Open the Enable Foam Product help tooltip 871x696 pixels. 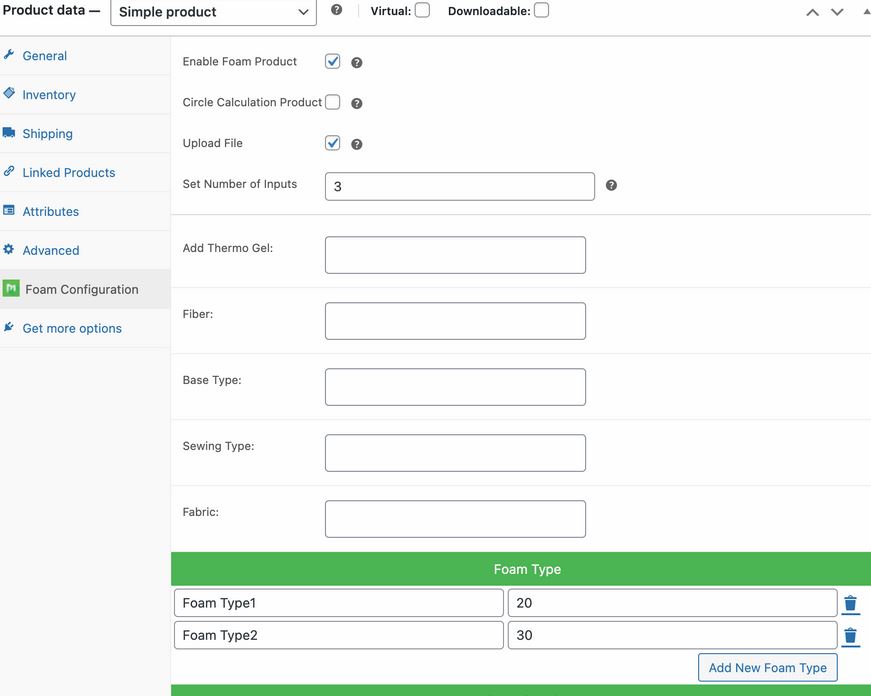(x=356, y=61)
